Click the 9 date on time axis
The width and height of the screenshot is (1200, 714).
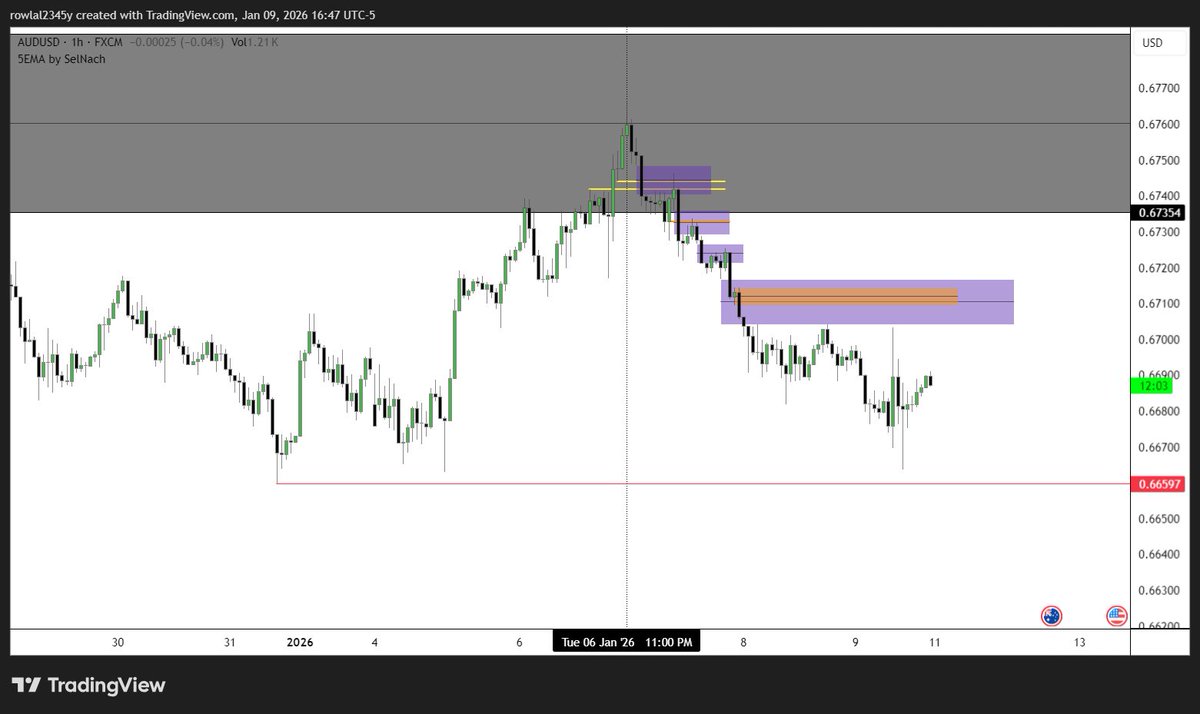coord(856,643)
